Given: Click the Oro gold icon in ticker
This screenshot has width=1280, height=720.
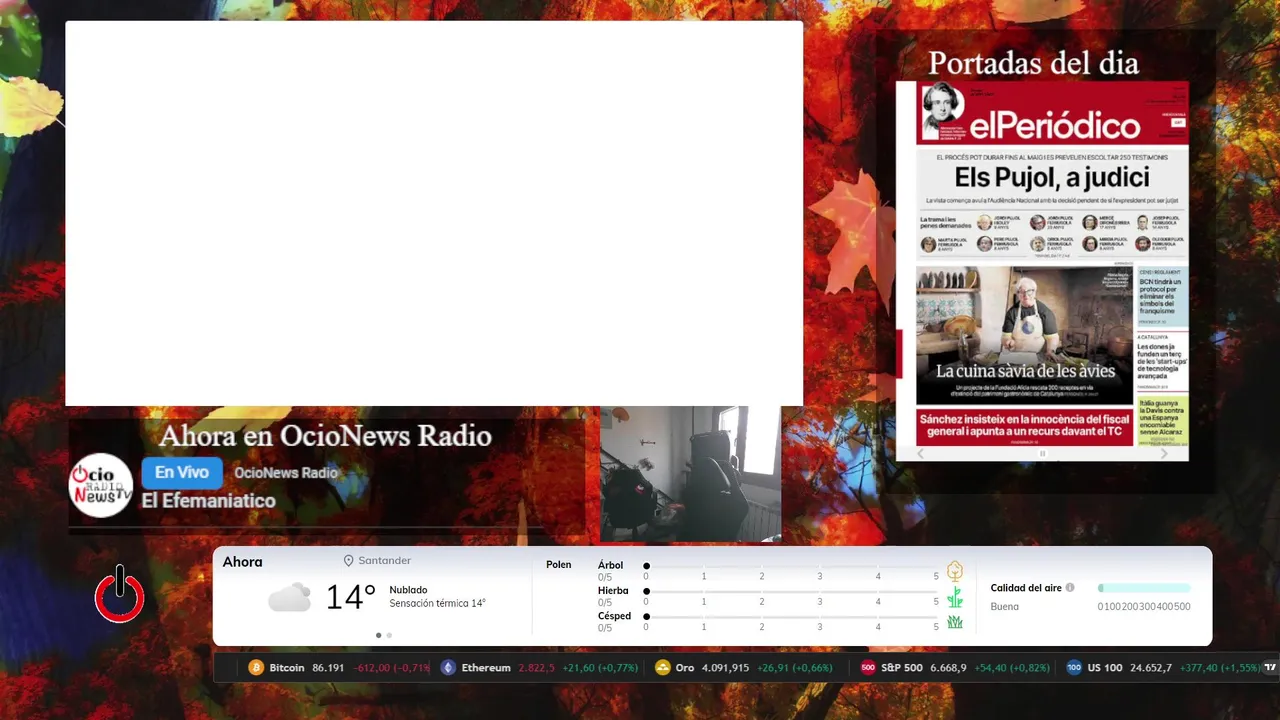Looking at the screenshot, I should (x=662, y=667).
